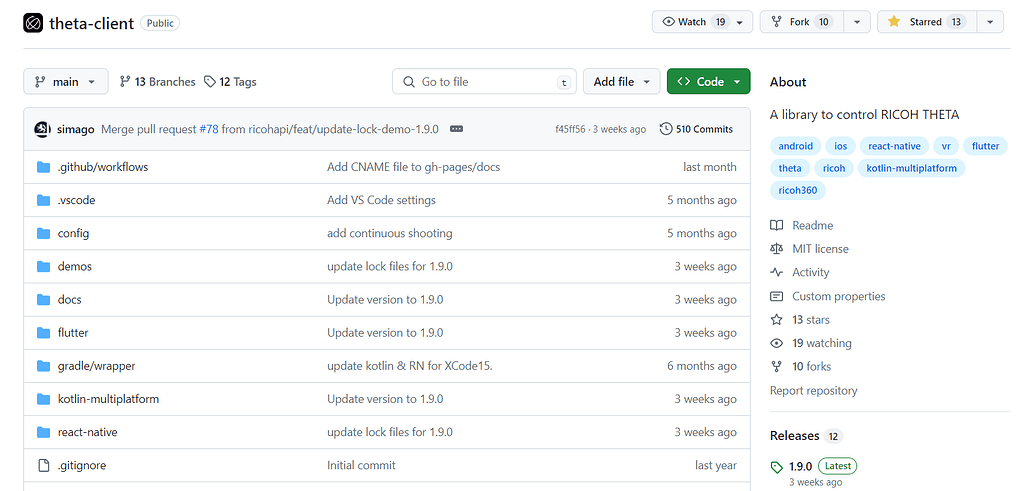Image resolution: width=1024 pixels, height=491 pixels.
Task: Focus the Go to file search field
Action: click(x=484, y=82)
